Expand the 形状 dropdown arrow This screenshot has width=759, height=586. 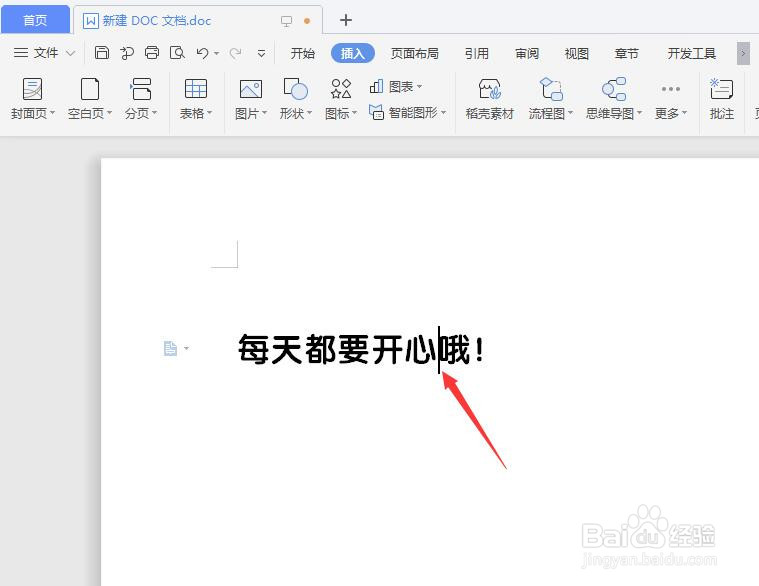pos(309,113)
